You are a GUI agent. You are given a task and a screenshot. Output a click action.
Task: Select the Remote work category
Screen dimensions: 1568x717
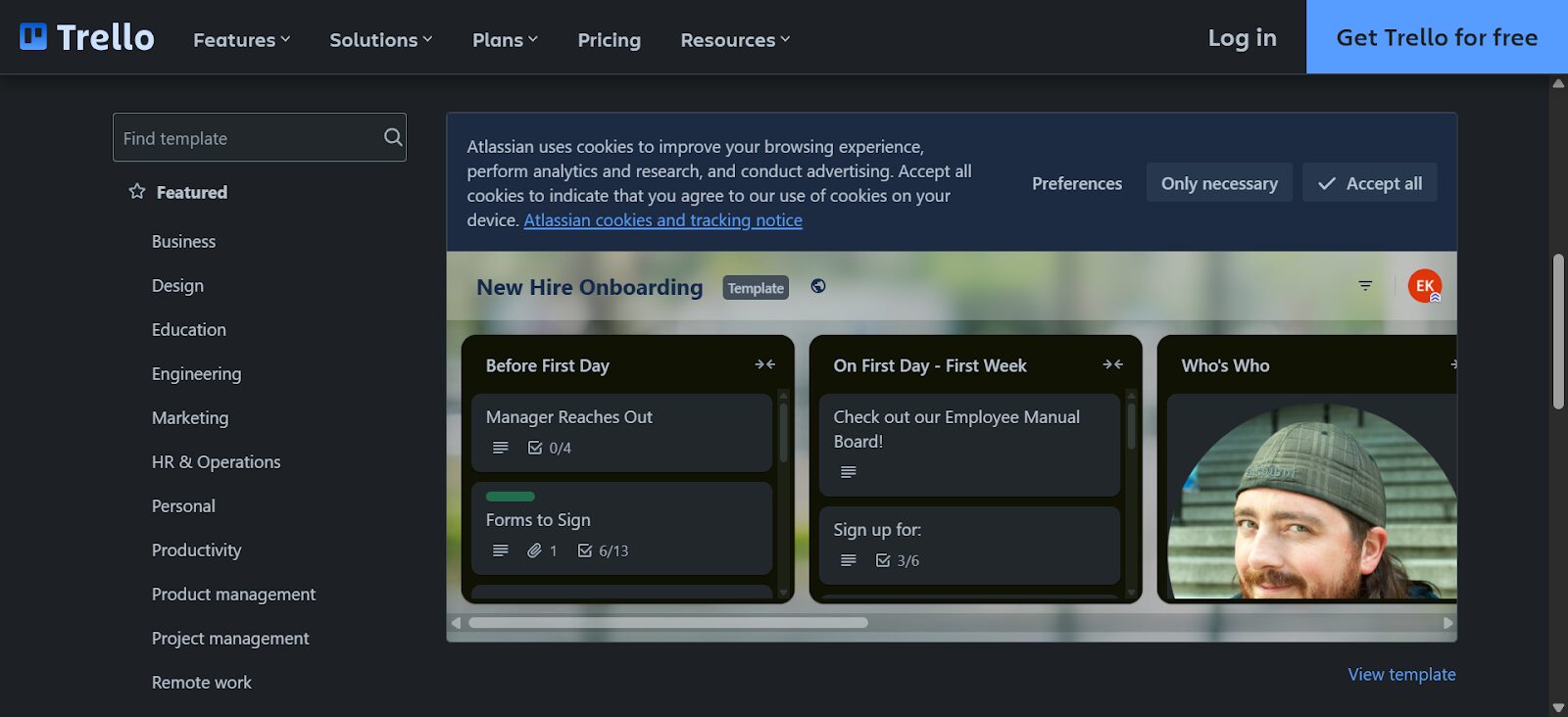coord(202,682)
